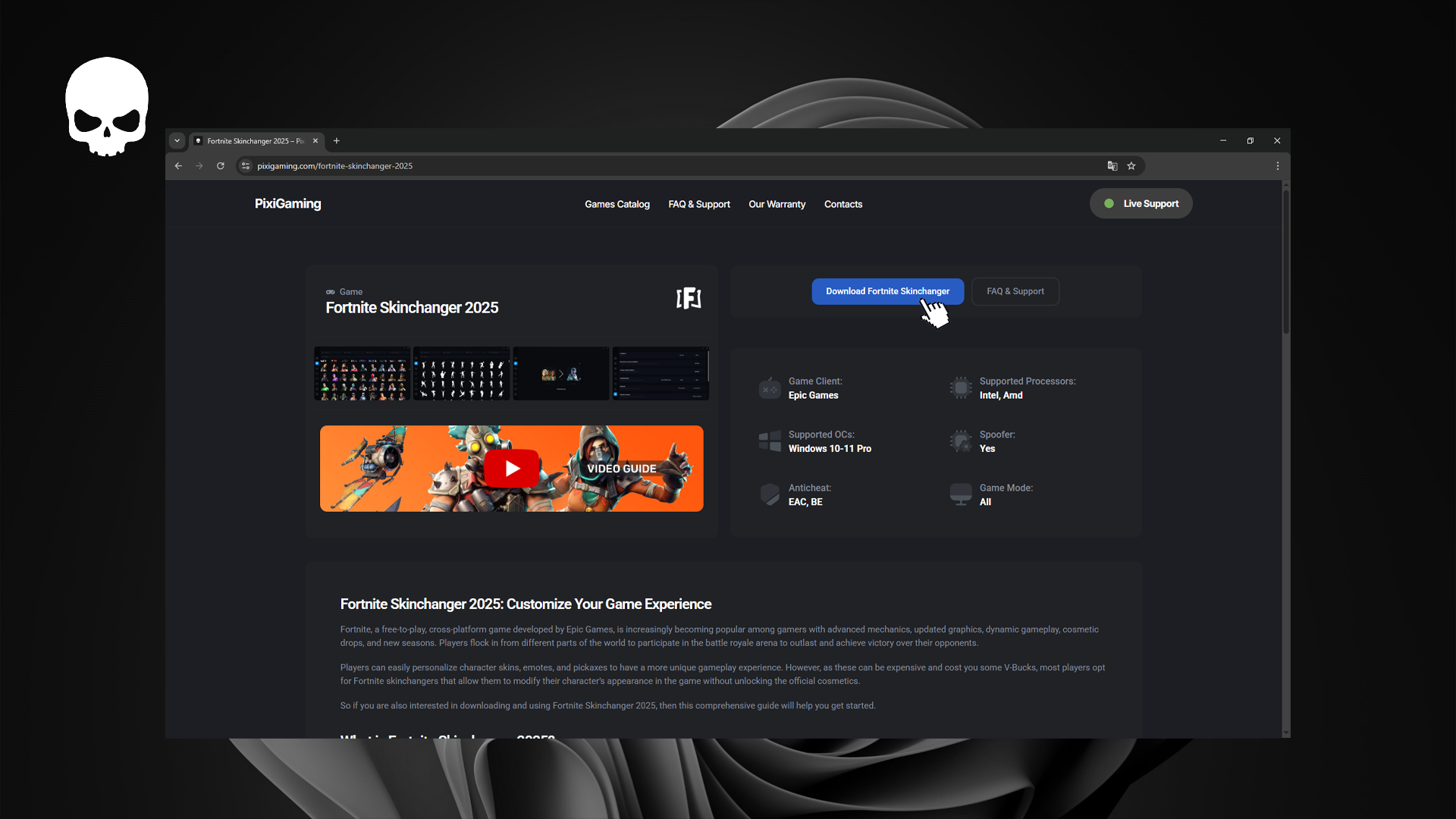Viewport: 1456px width, 819px height.
Task: Click the Supported OCs Windows icon
Action: (x=770, y=441)
